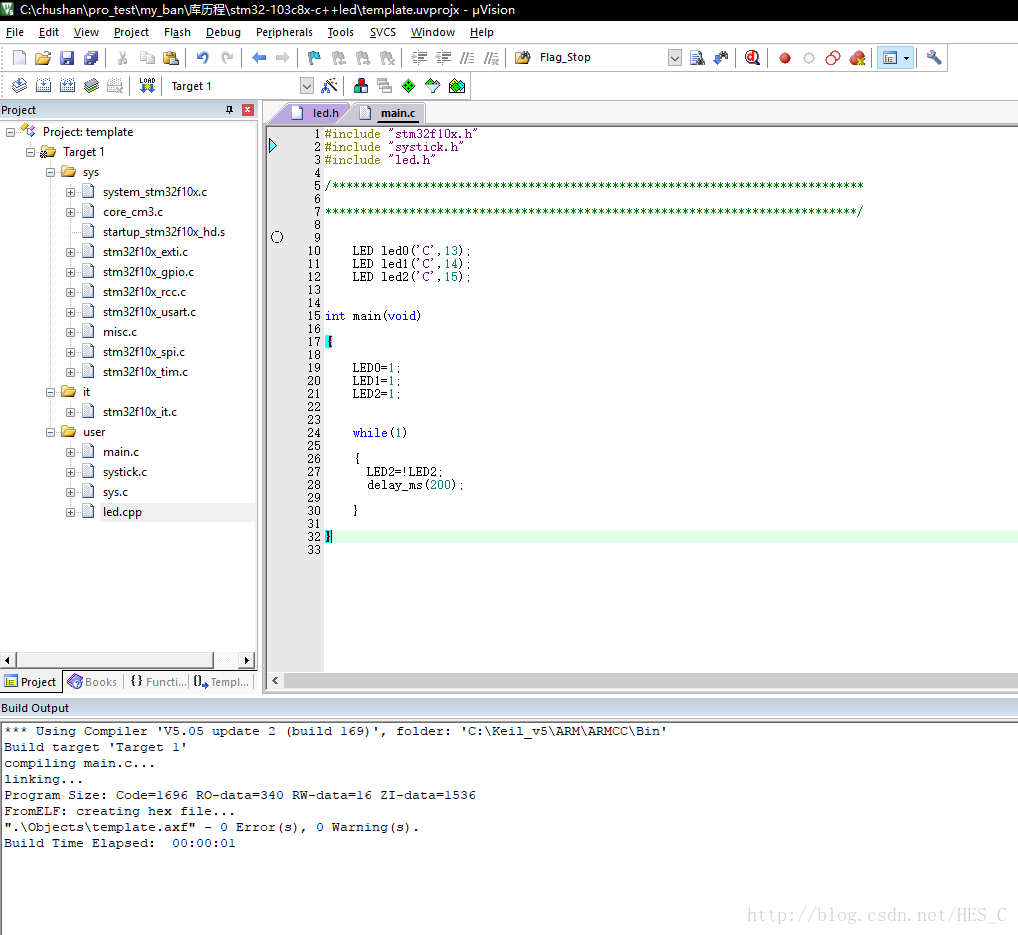Click the Undo arrow icon

tap(203, 58)
